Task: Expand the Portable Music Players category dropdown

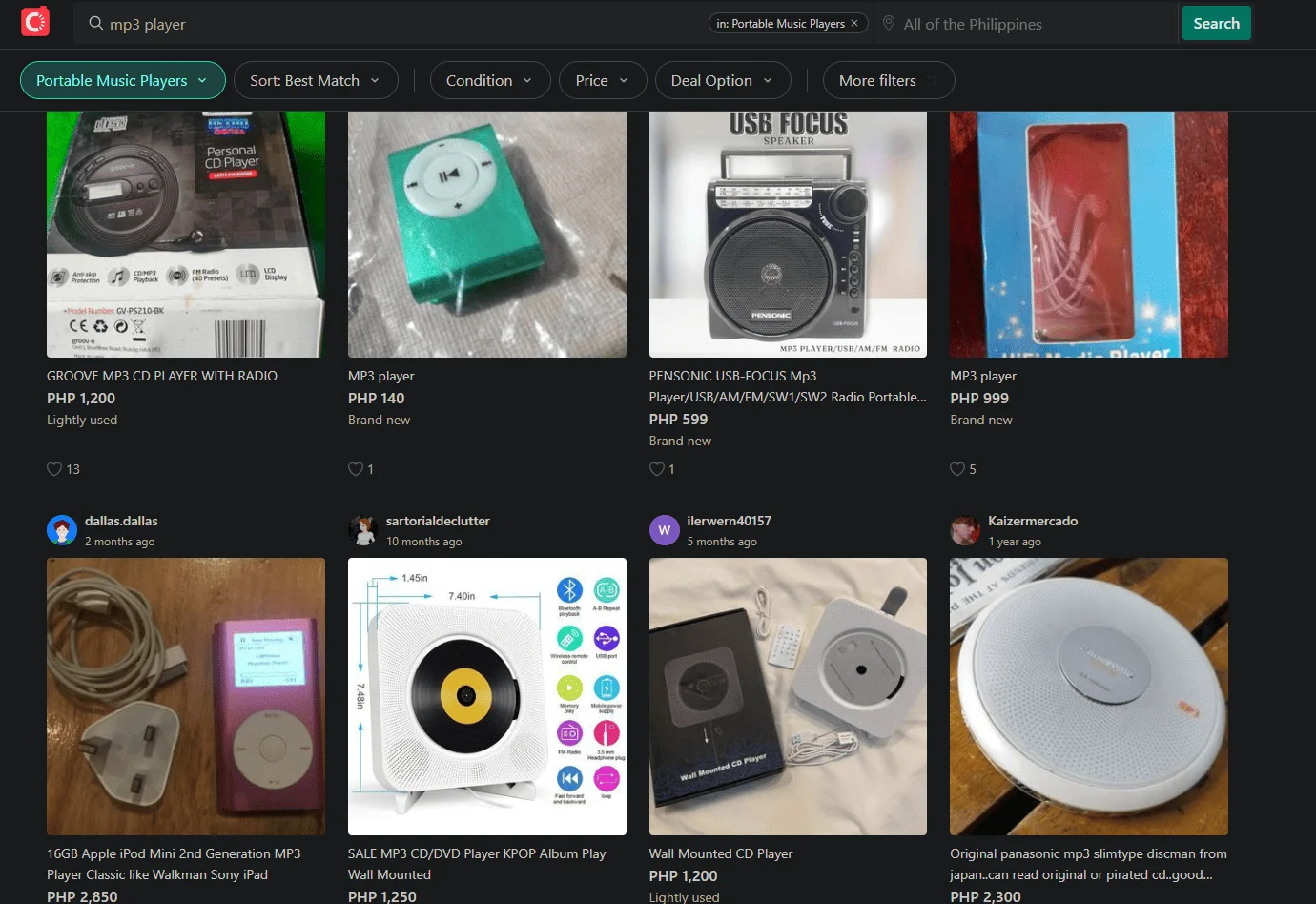Action: point(123,80)
